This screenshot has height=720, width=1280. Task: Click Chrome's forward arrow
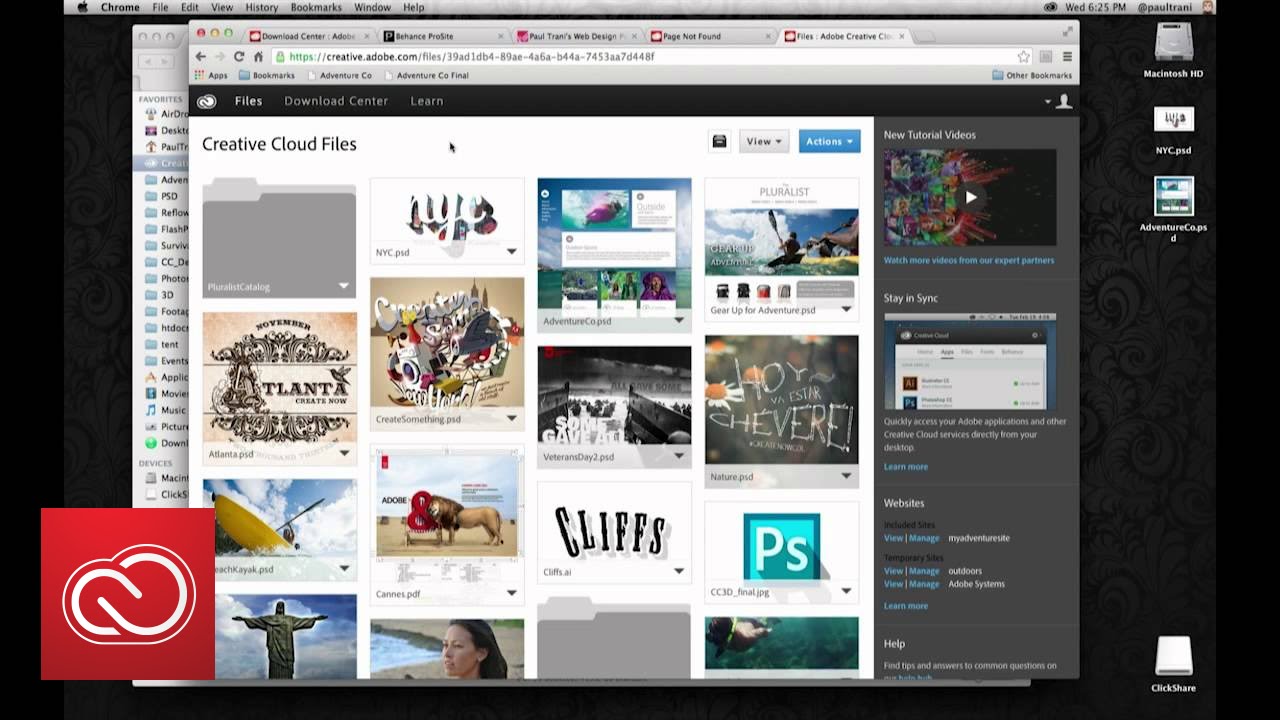tap(219, 57)
